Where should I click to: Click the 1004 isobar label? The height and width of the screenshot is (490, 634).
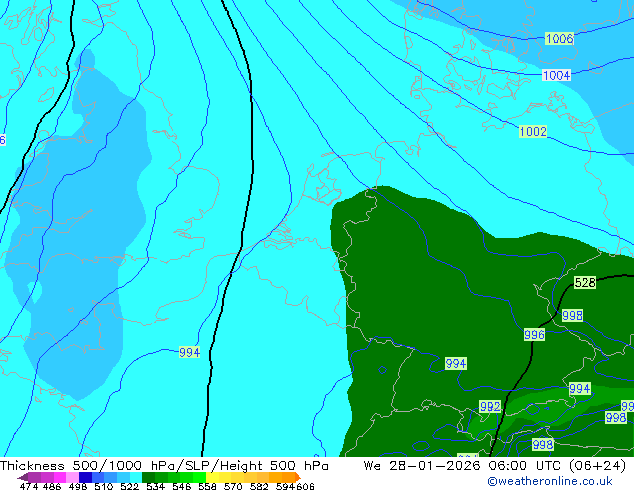[x=556, y=75]
